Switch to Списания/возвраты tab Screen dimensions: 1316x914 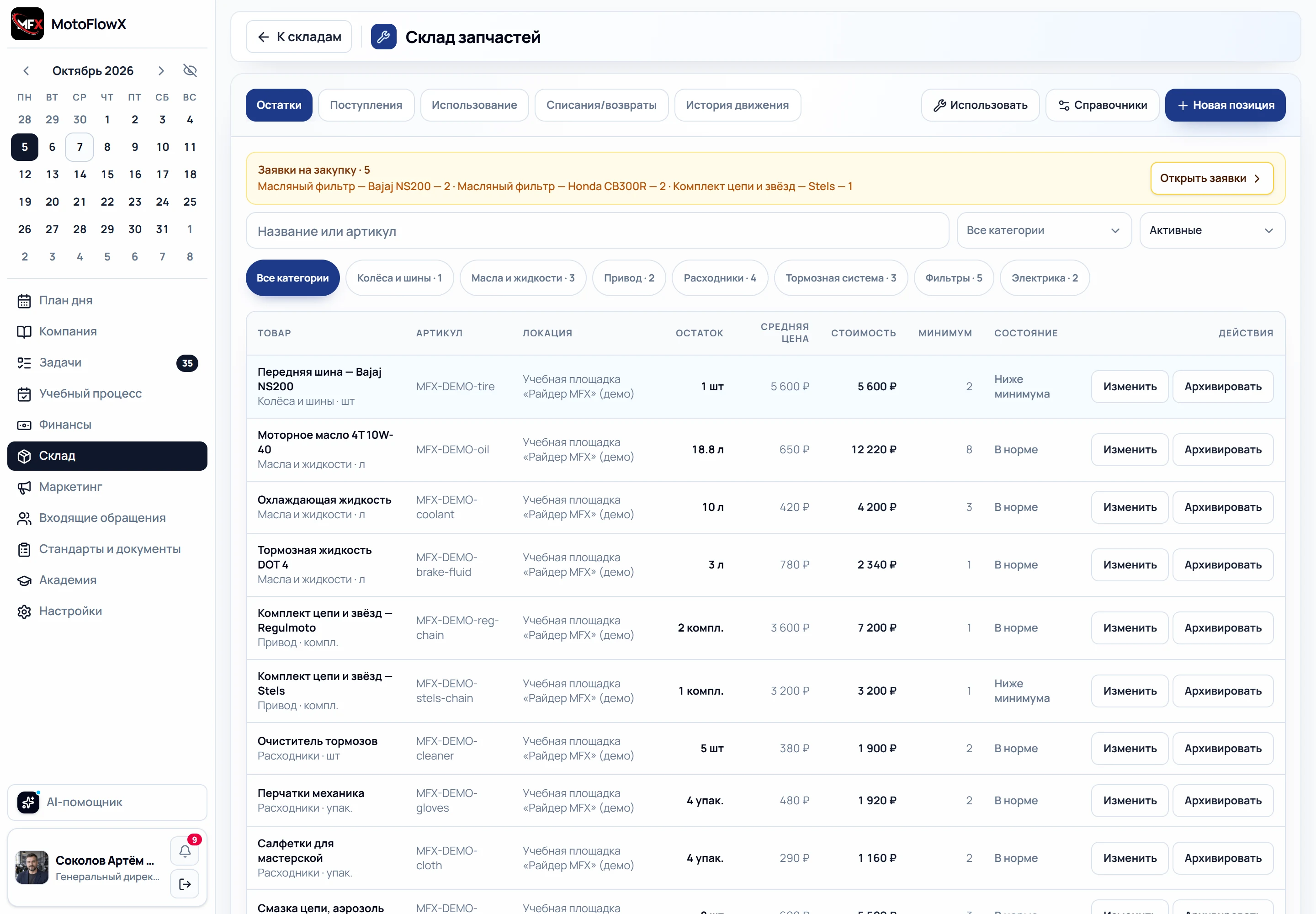601,105
